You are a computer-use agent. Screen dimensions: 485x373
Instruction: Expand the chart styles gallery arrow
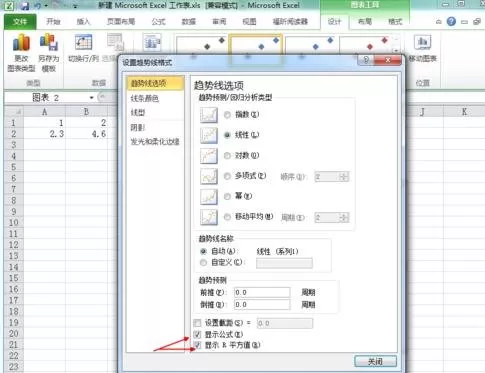click(396, 51)
